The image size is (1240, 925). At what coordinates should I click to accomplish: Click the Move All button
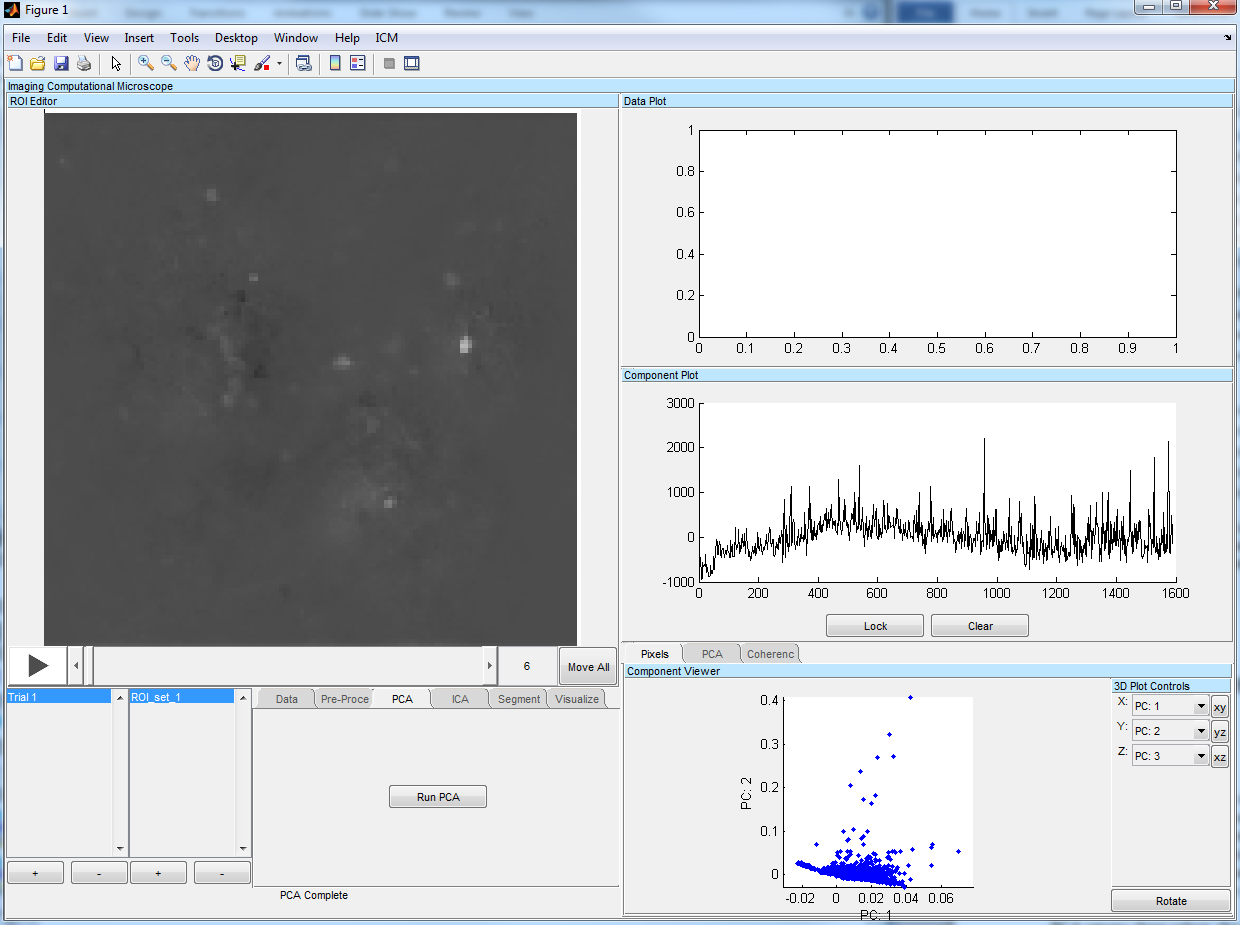(x=588, y=667)
